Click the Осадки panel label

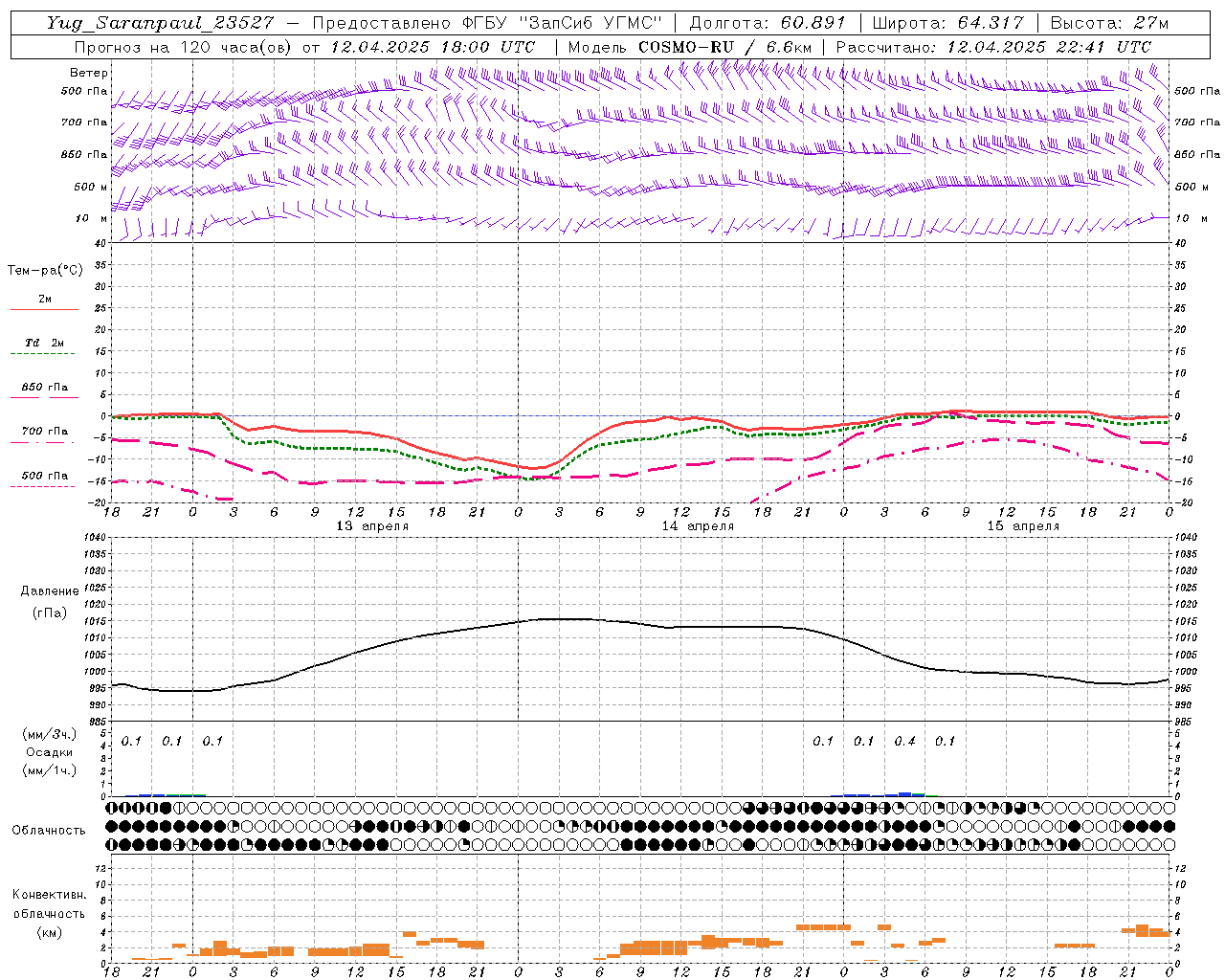49,752
